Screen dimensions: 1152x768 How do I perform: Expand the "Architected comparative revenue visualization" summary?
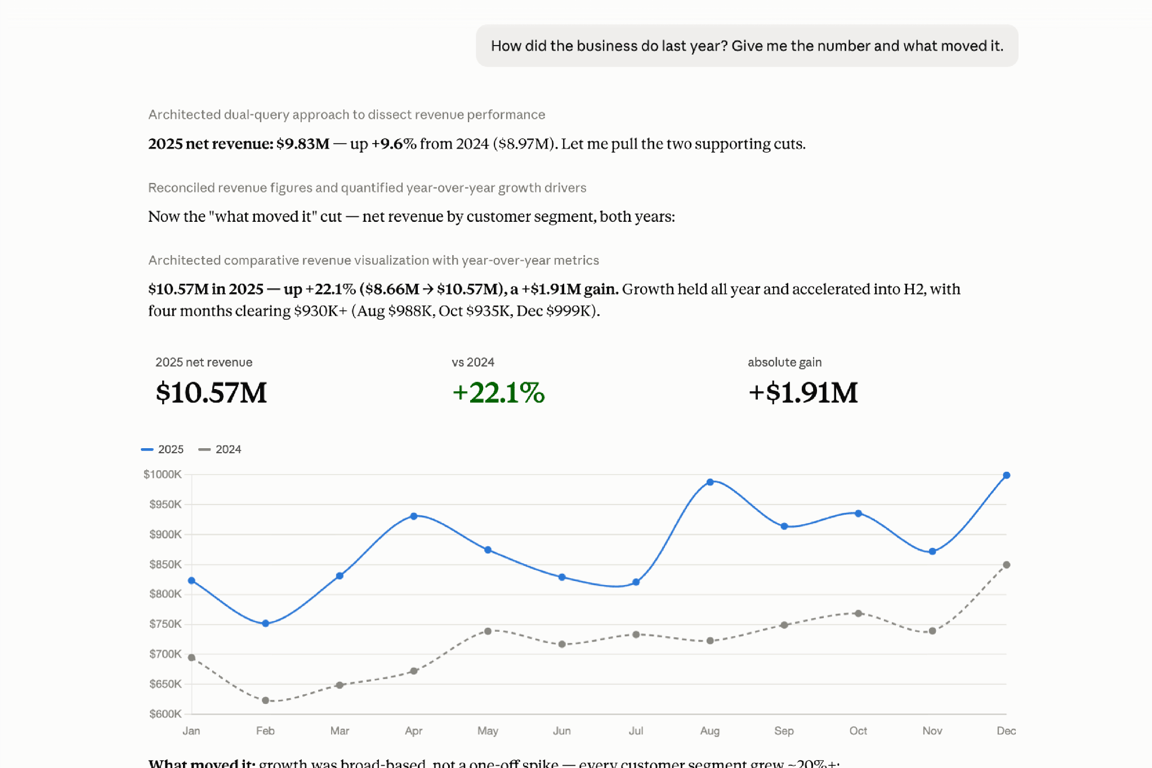(374, 260)
